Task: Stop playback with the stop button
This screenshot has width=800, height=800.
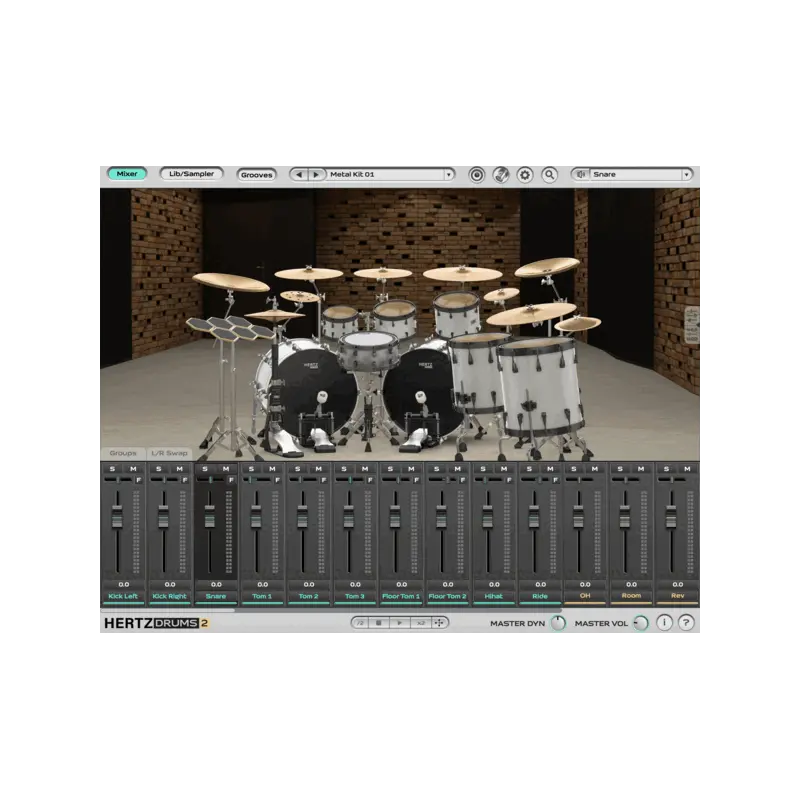Action: coord(379,622)
